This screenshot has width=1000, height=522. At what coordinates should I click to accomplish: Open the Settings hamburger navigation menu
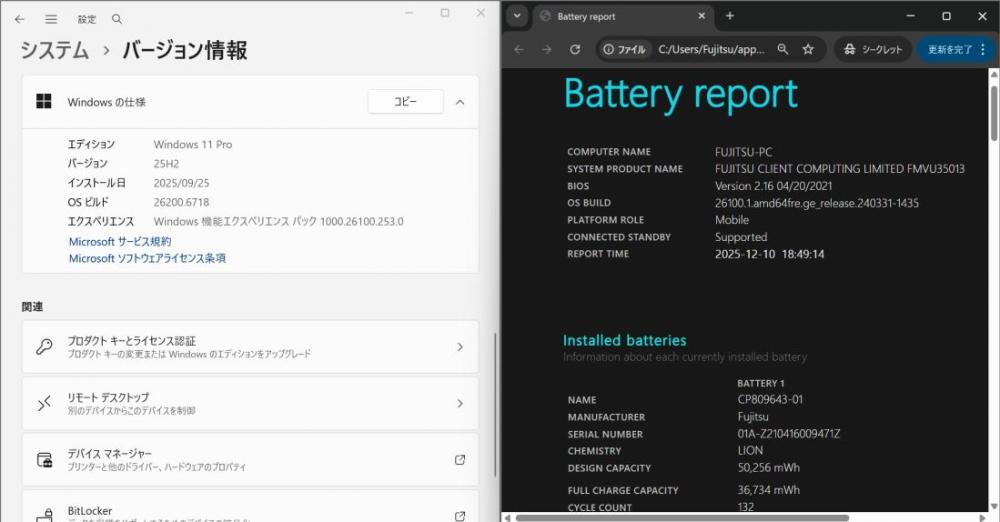[x=51, y=19]
